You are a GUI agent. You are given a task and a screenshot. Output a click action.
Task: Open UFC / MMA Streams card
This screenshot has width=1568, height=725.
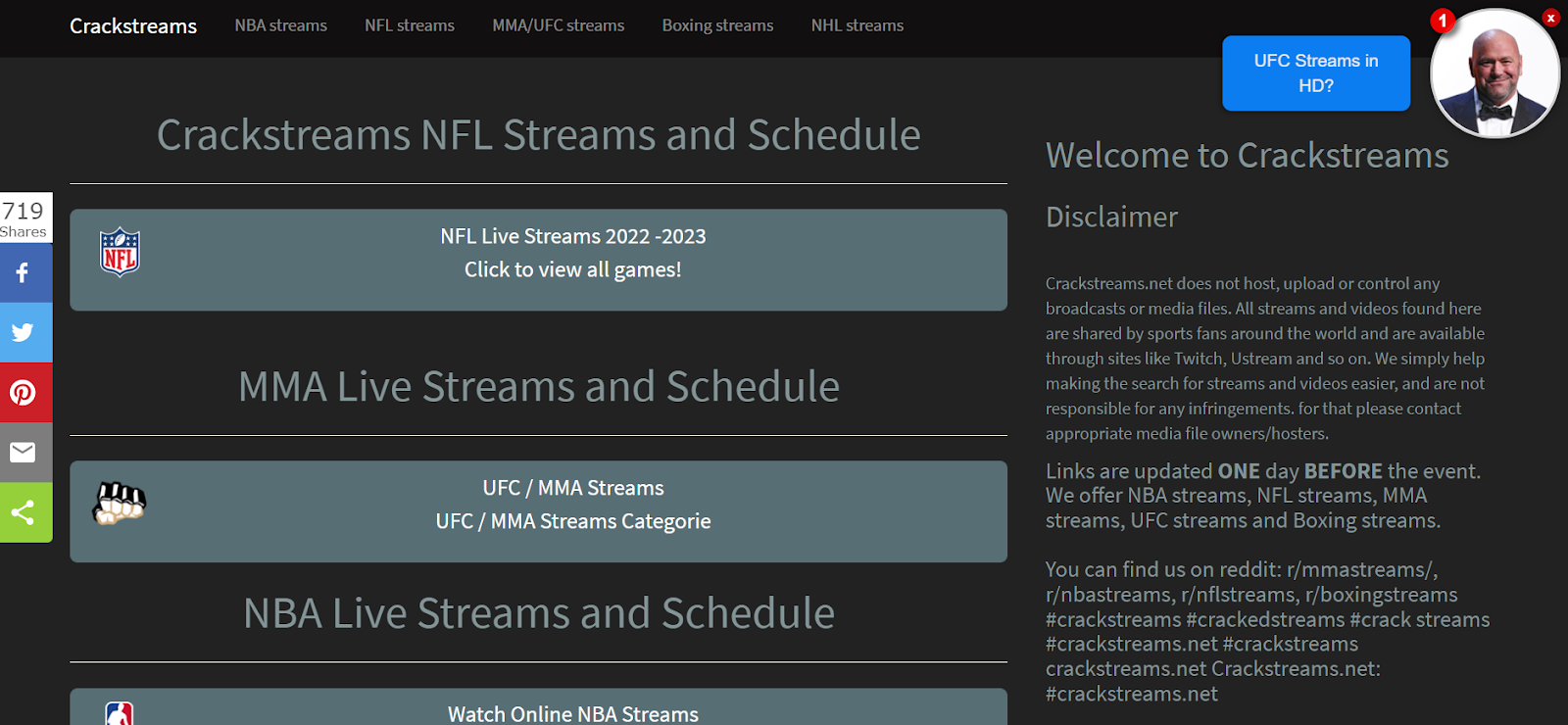pos(538,511)
